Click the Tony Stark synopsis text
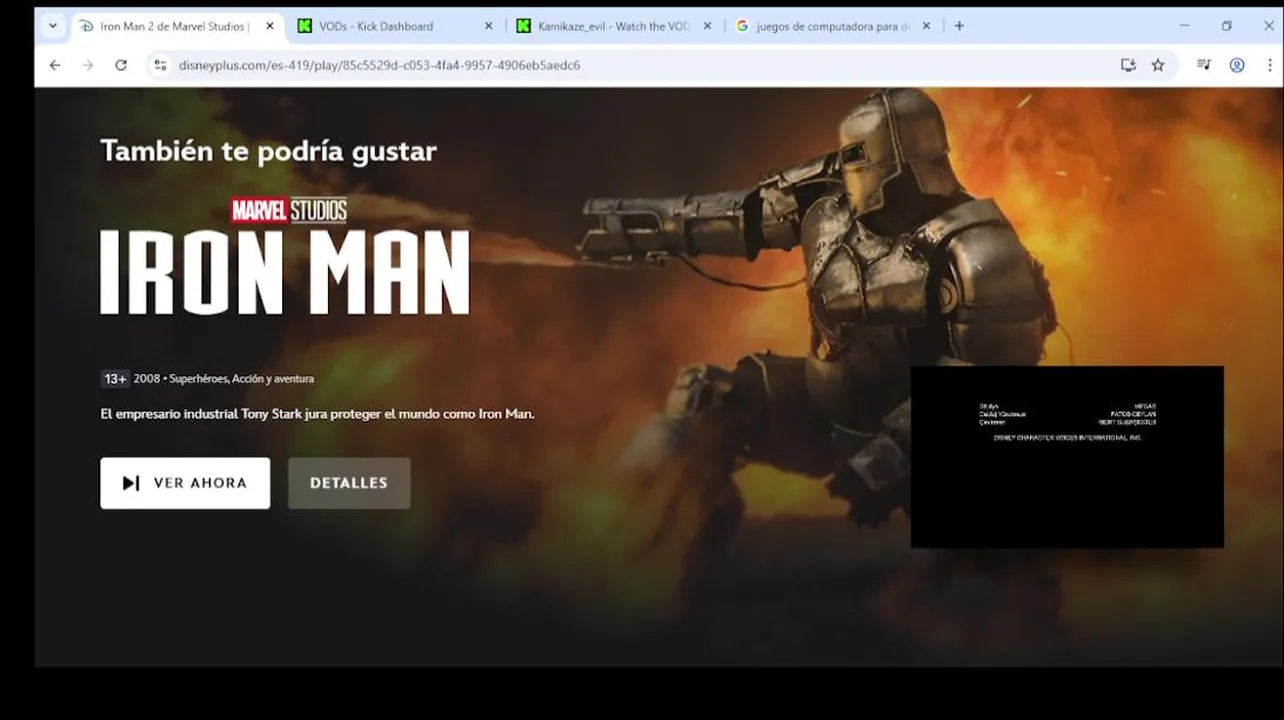Image resolution: width=1284 pixels, height=720 pixels. [317, 413]
